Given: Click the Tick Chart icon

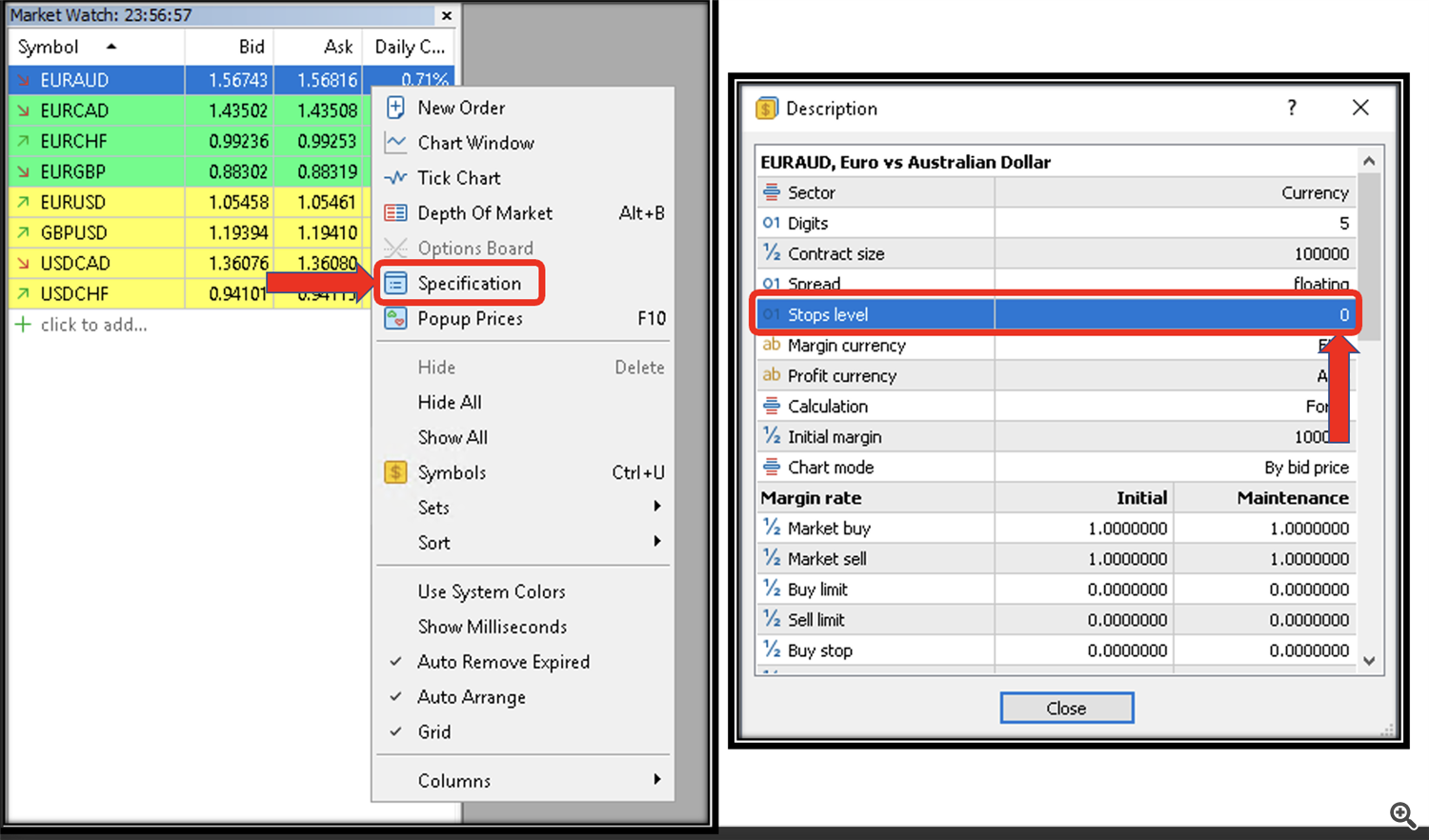Looking at the screenshot, I should pos(395,178).
